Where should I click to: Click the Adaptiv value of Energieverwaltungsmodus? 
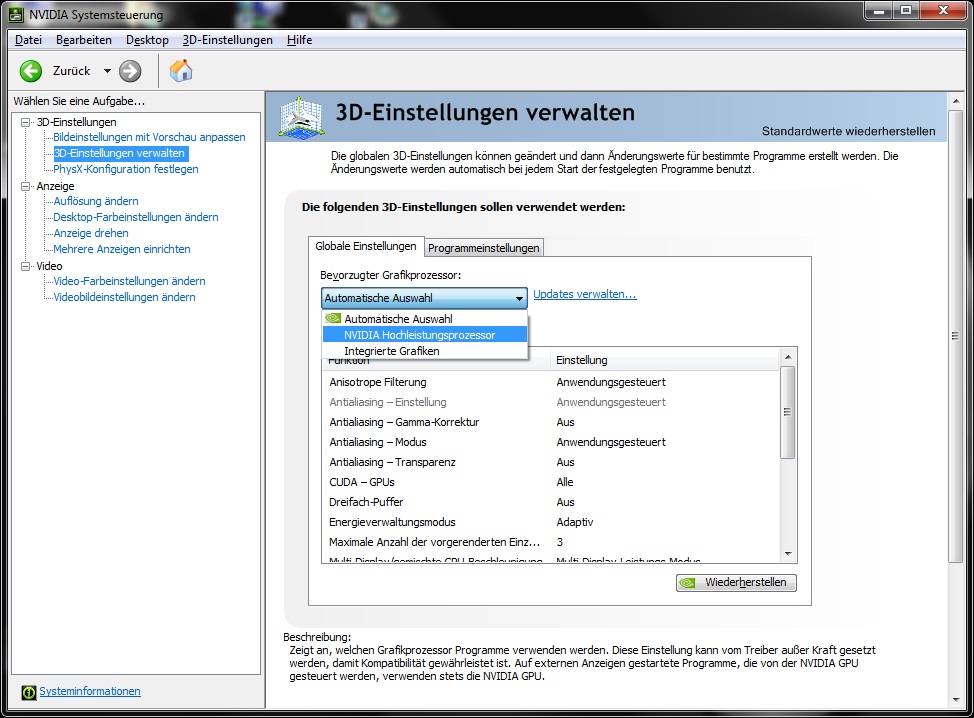click(x=575, y=522)
